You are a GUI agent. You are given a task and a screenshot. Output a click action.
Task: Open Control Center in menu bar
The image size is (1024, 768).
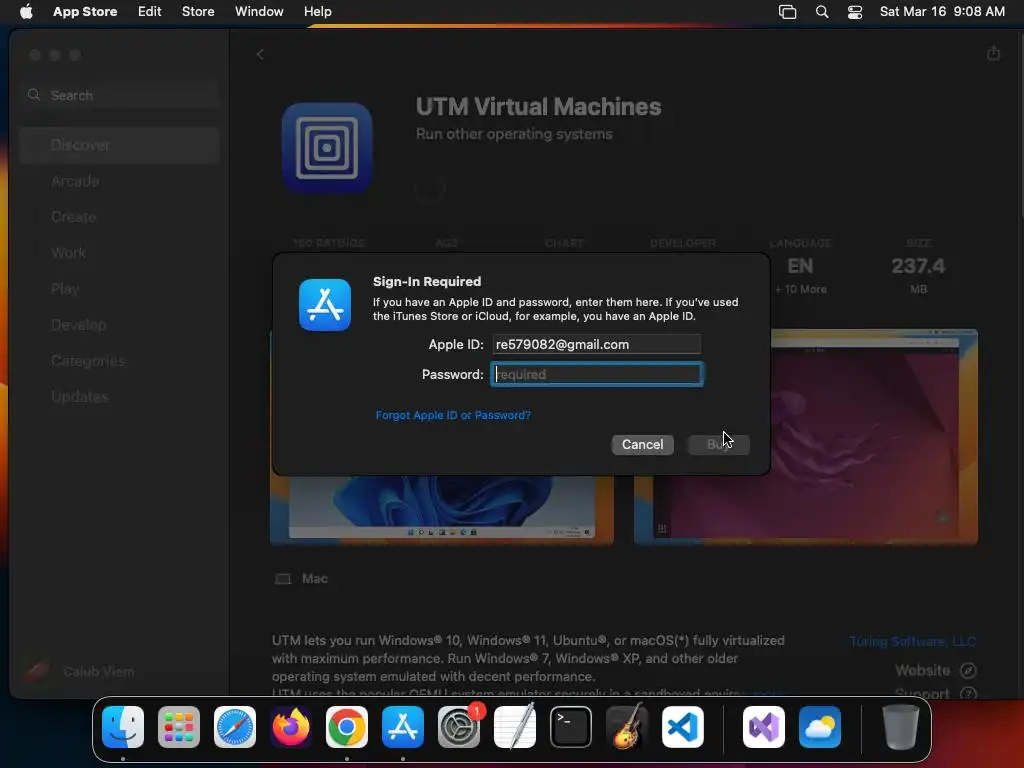click(855, 12)
